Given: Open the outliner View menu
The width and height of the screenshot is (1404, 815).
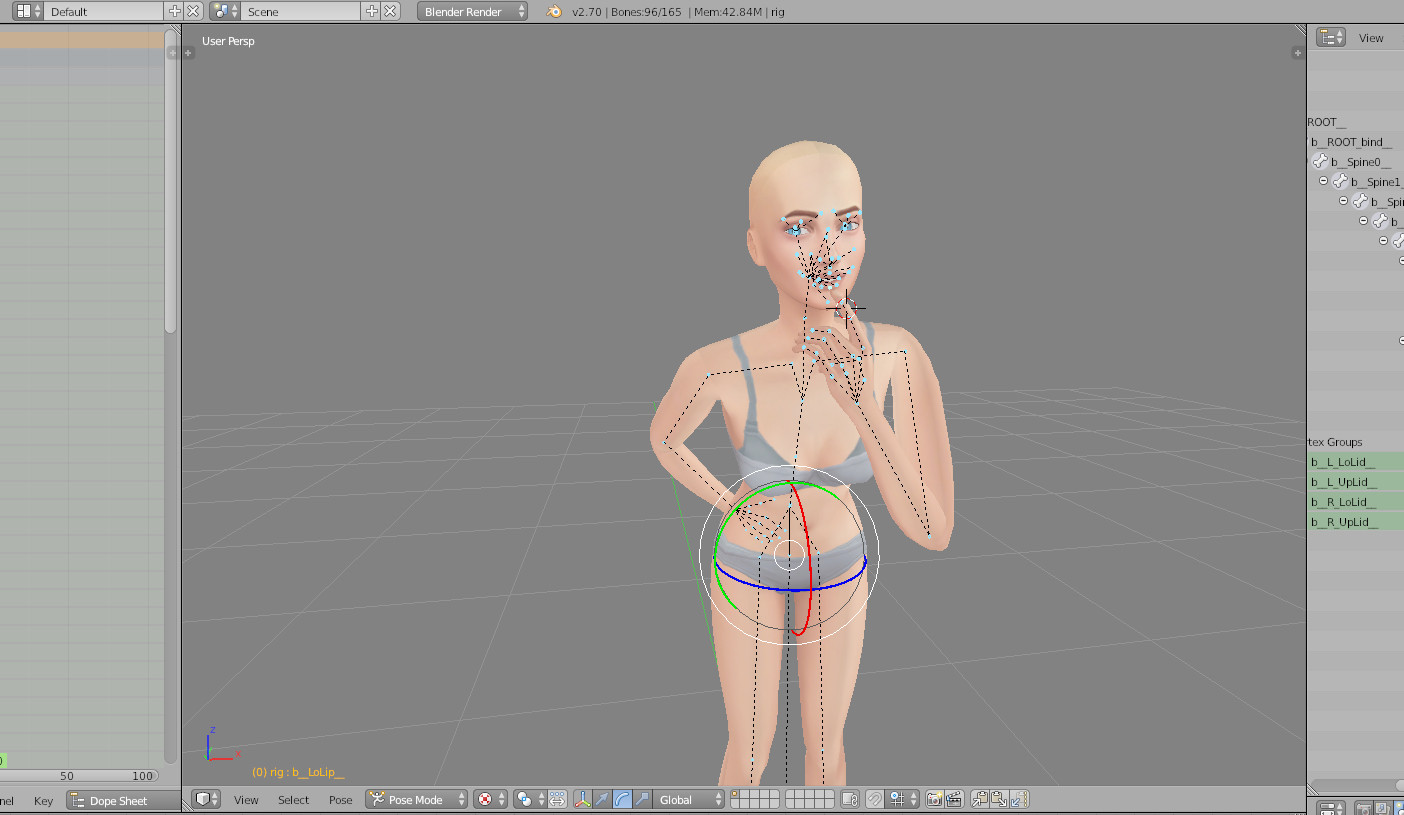Looking at the screenshot, I should pos(1371,38).
